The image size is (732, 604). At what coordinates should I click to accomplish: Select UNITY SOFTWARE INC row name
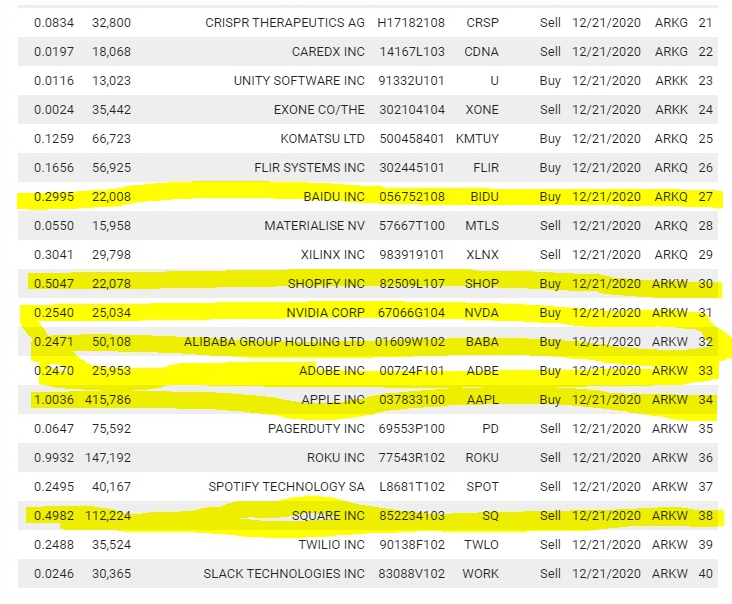(299, 80)
